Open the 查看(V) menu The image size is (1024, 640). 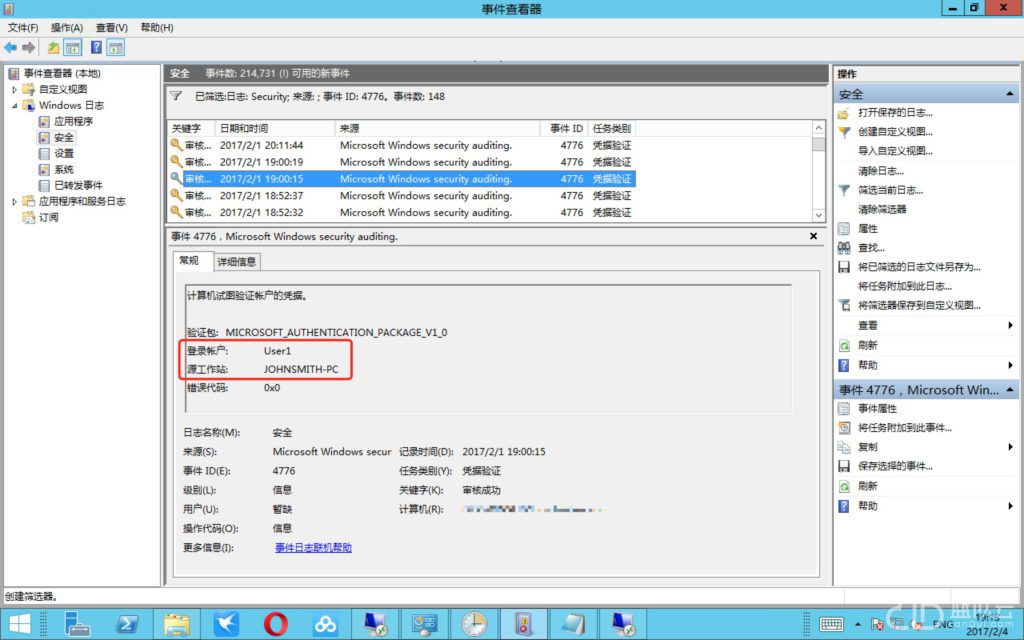click(x=112, y=27)
